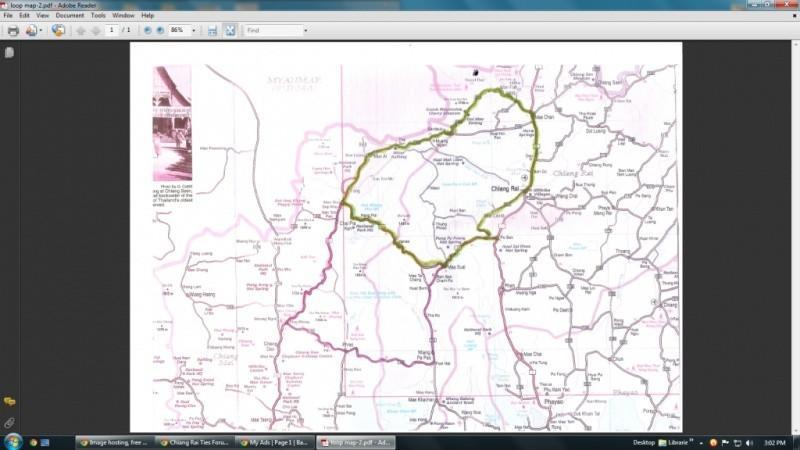Screen dimensions: 800x450
Task: Click the clock showing 3:02 PM
Action: (x=774, y=442)
